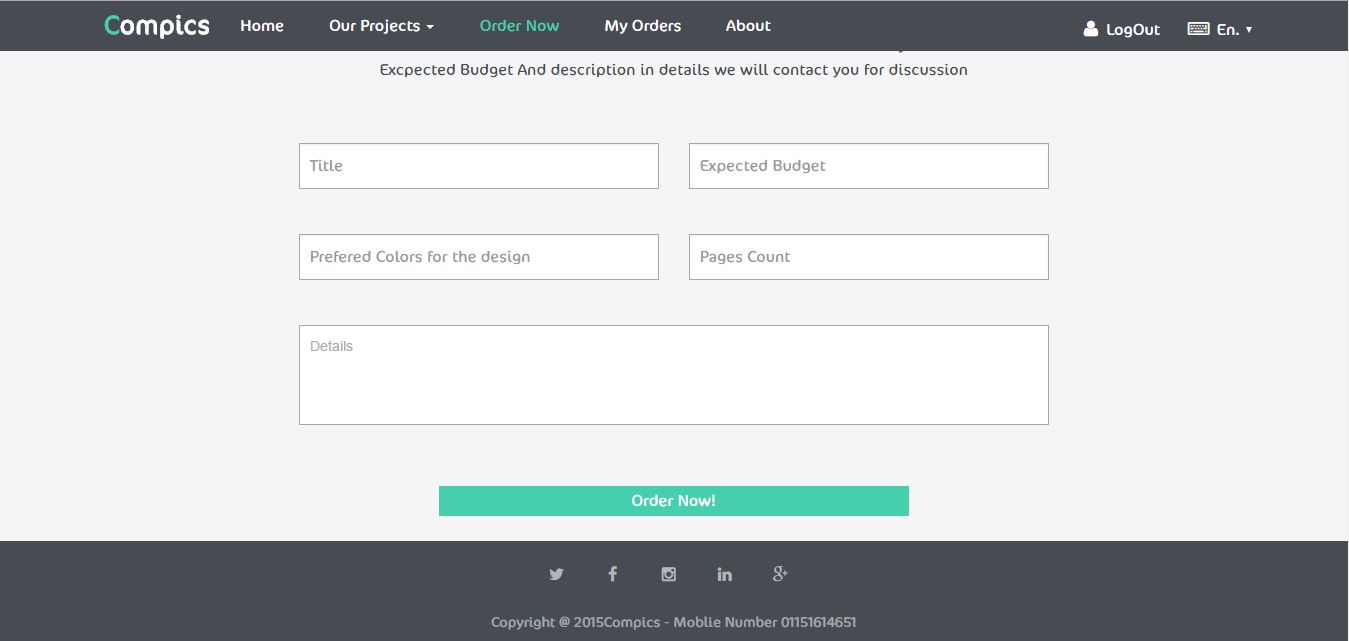Viewport: 1349px width, 641px height.
Task: Focus the Expected Budget field
Action: coord(869,166)
